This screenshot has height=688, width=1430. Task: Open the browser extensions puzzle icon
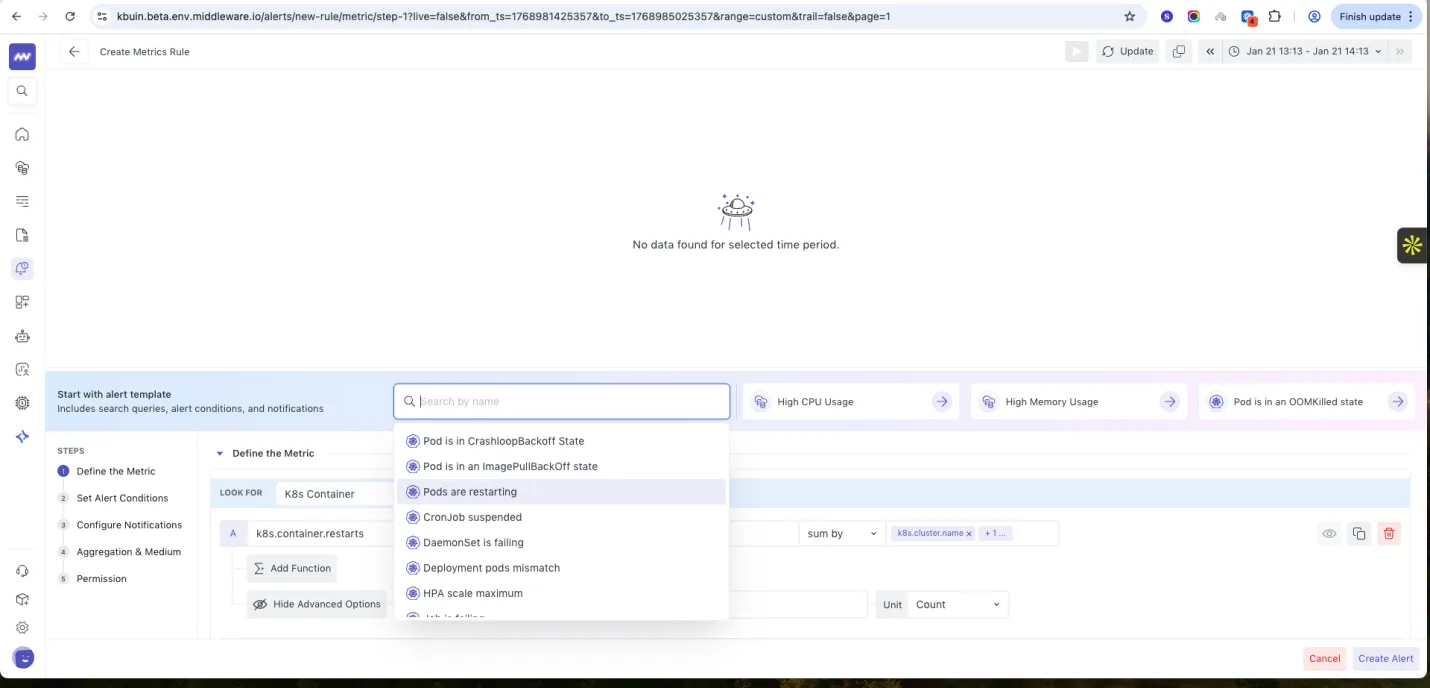click(x=1275, y=16)
